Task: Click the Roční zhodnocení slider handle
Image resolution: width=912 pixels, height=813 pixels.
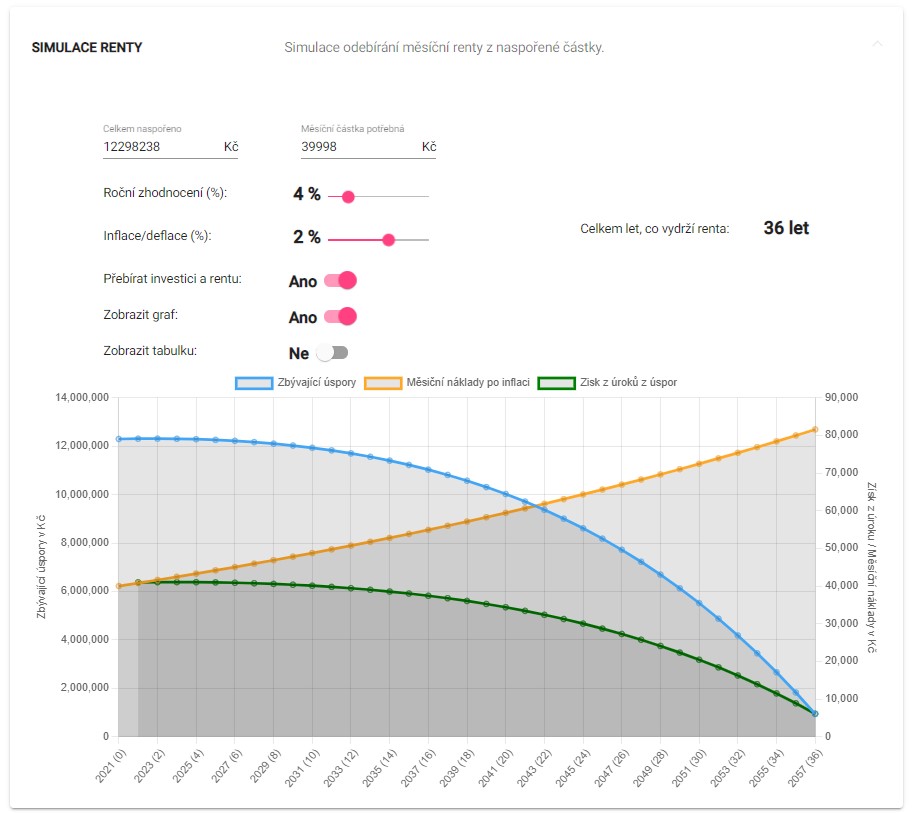Action: (348, 197)
